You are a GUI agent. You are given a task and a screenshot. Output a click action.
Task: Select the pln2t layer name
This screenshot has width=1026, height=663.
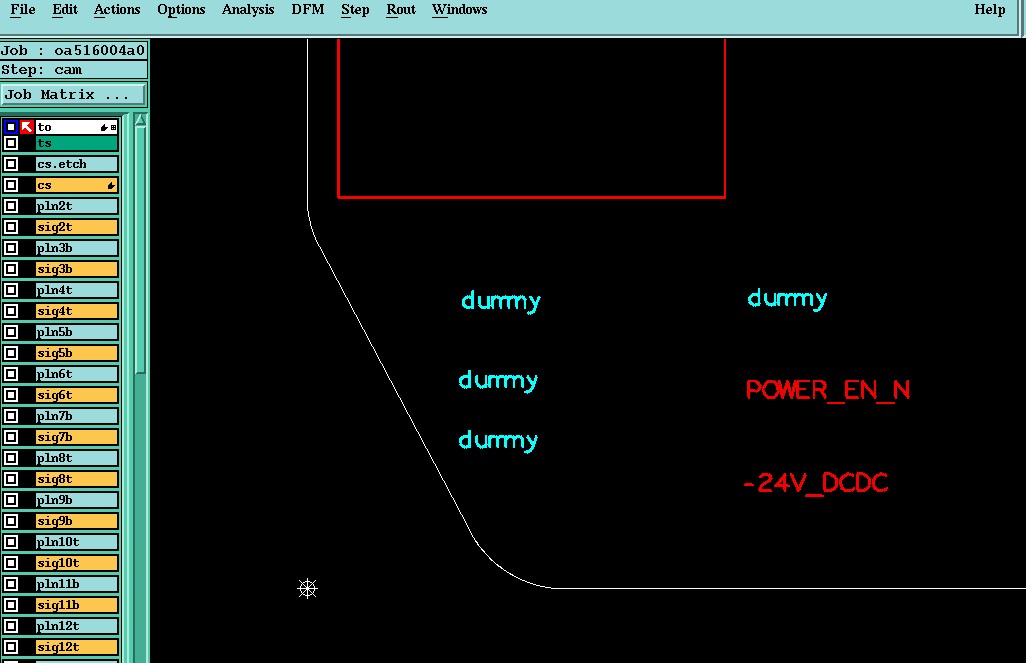[x=77, y=206]
